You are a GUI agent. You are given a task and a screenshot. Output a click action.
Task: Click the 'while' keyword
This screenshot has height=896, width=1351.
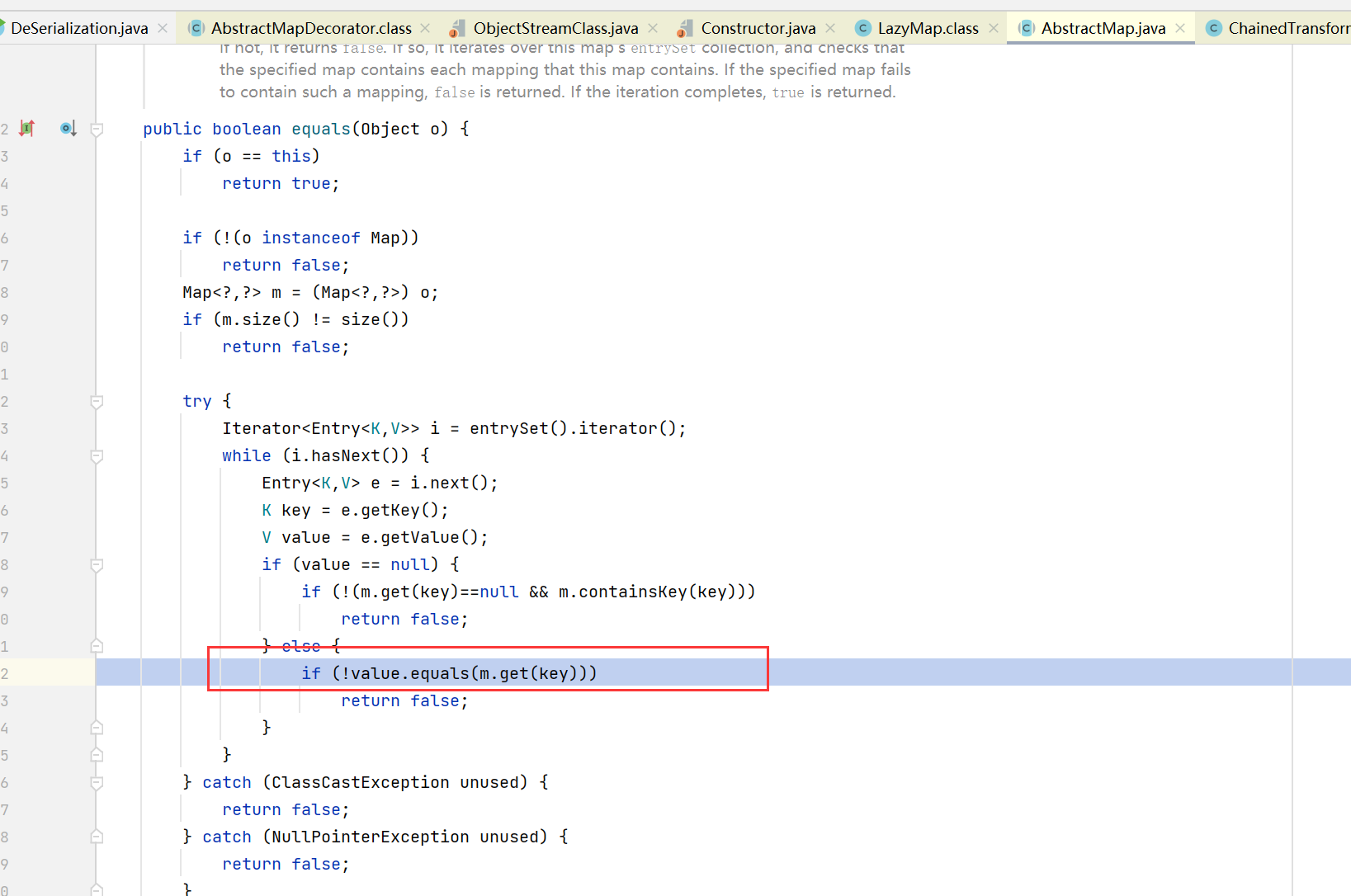[247, 455]
